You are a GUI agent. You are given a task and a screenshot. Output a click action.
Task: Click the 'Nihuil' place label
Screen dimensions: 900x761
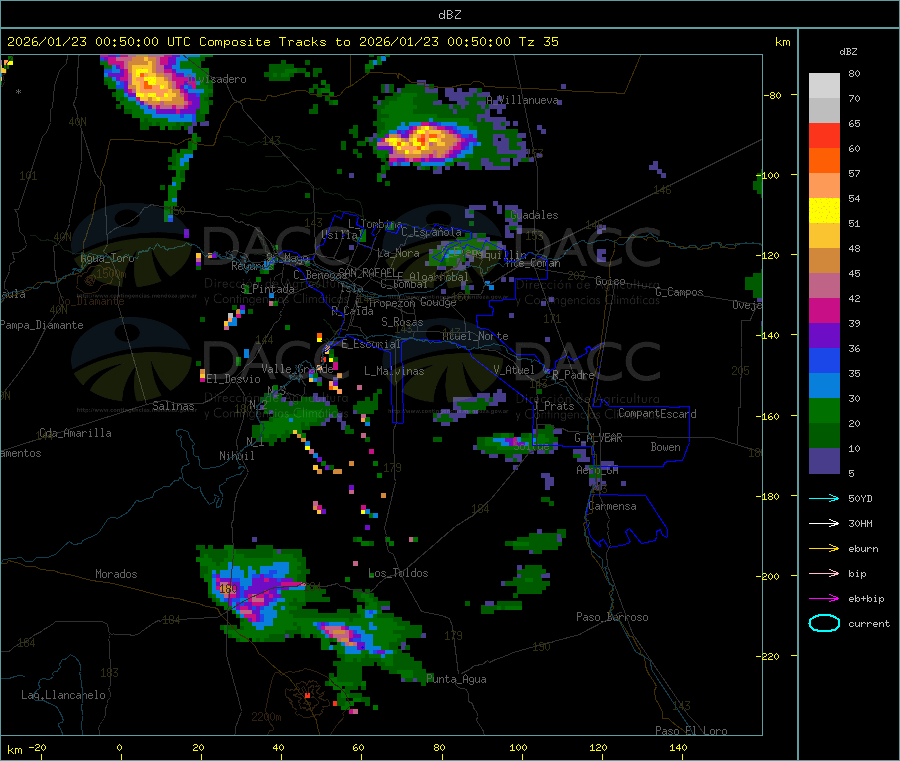(236, 456)
